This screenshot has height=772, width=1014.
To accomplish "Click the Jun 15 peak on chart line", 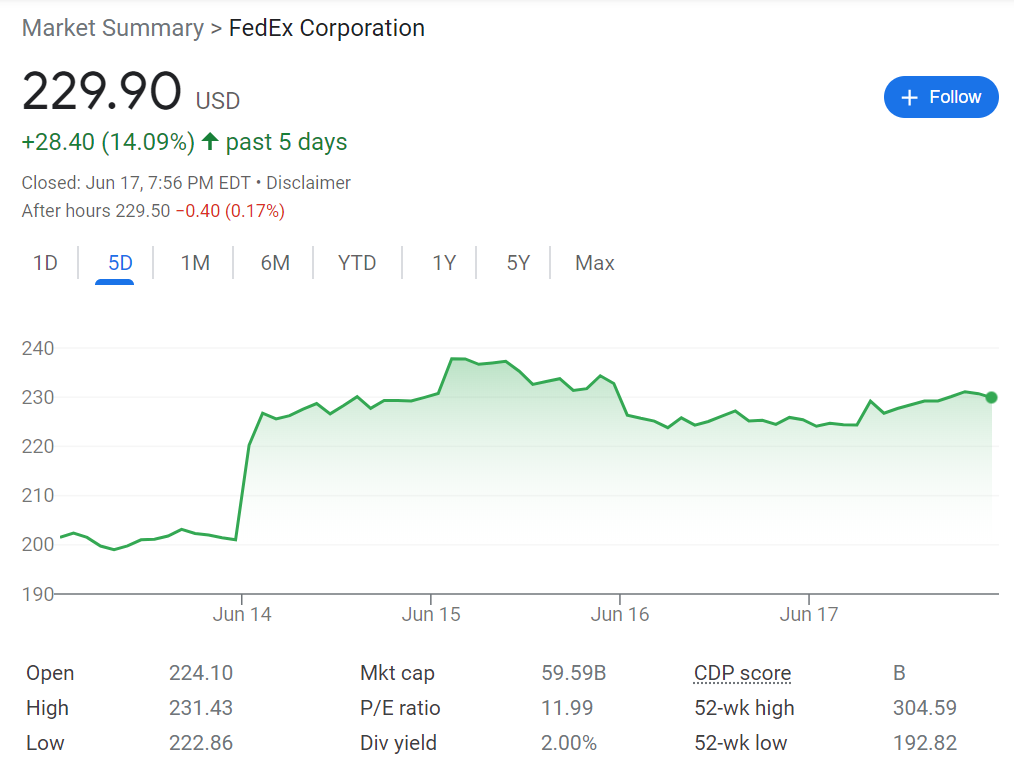I will [455, 358].
